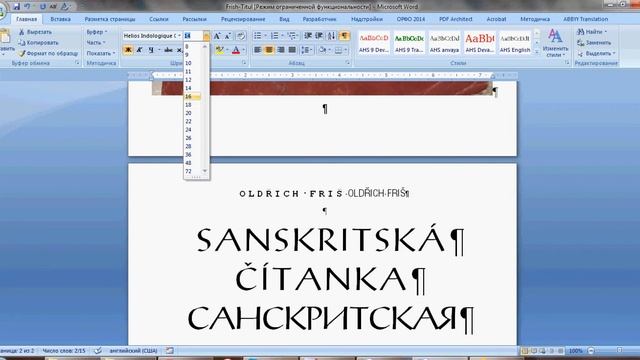Apply the AHS anvaya style
This screenshot has height=360, width=640.
(x=444, y=42)
